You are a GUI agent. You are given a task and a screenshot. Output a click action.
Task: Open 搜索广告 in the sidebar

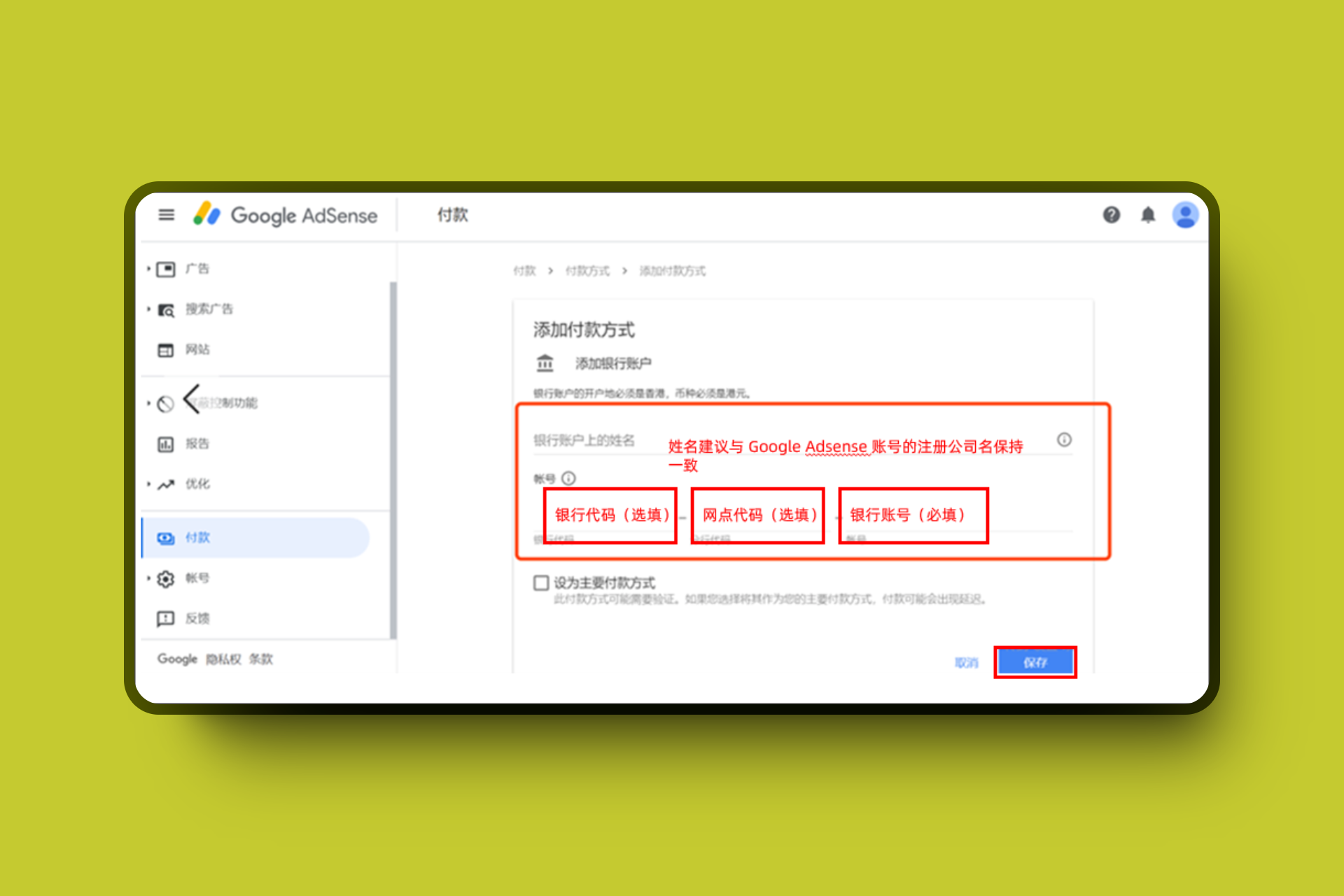tap(209, 309)
